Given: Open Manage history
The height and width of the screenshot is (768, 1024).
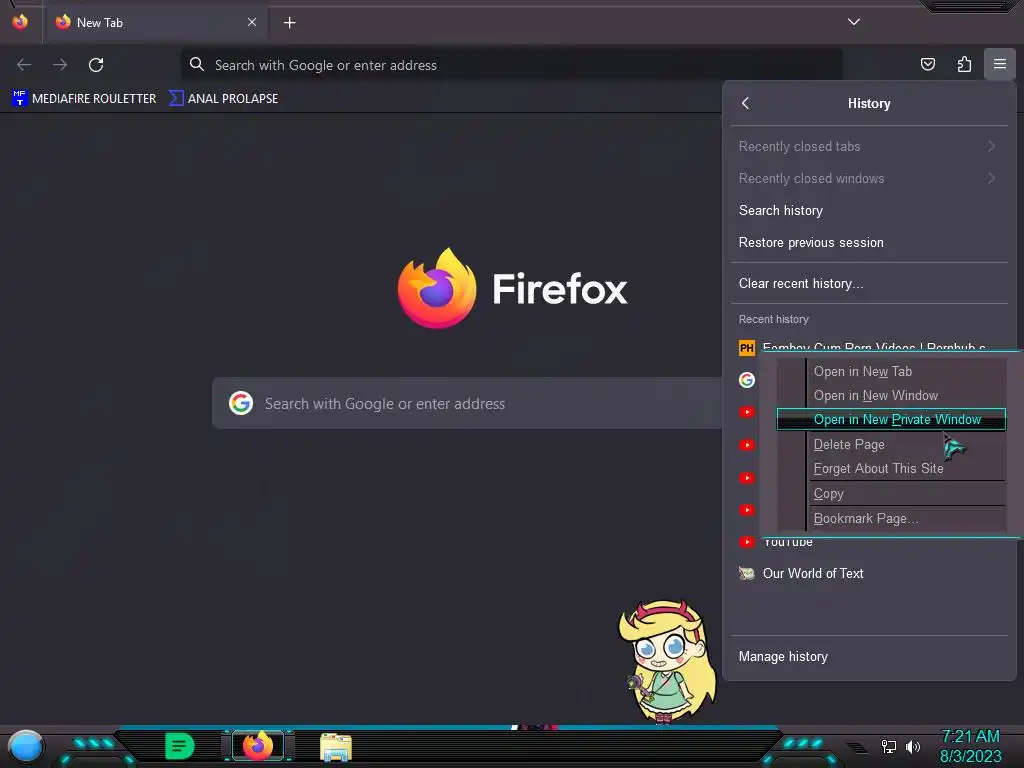Looking at the screenshot, I should tap(869, 656).
